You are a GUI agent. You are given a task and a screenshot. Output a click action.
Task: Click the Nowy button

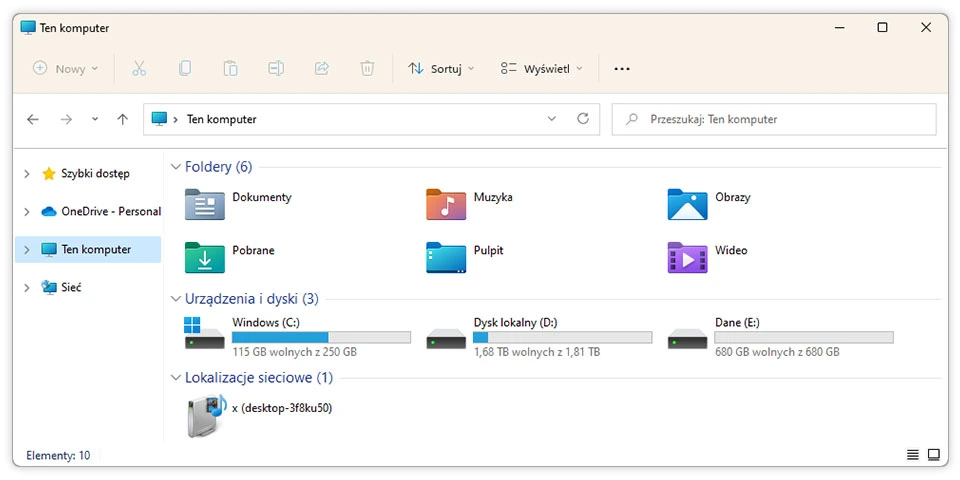click(66, 68)
